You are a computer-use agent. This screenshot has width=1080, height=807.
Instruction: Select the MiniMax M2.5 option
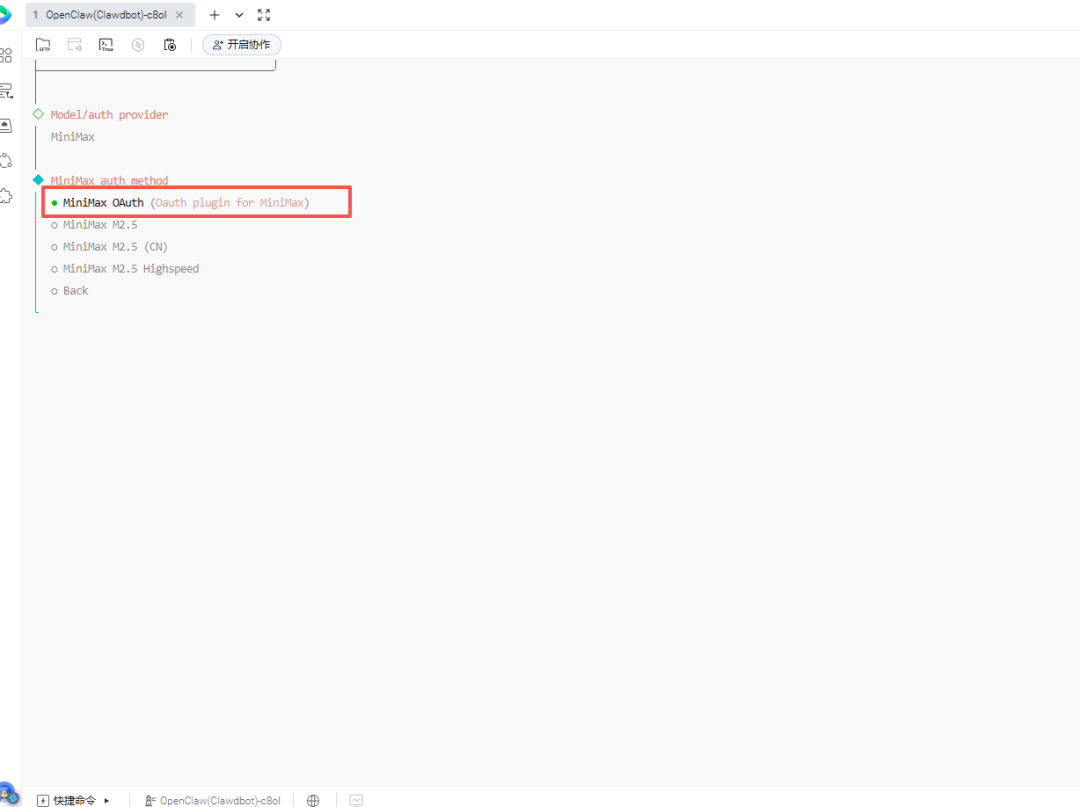pos(94,224)
